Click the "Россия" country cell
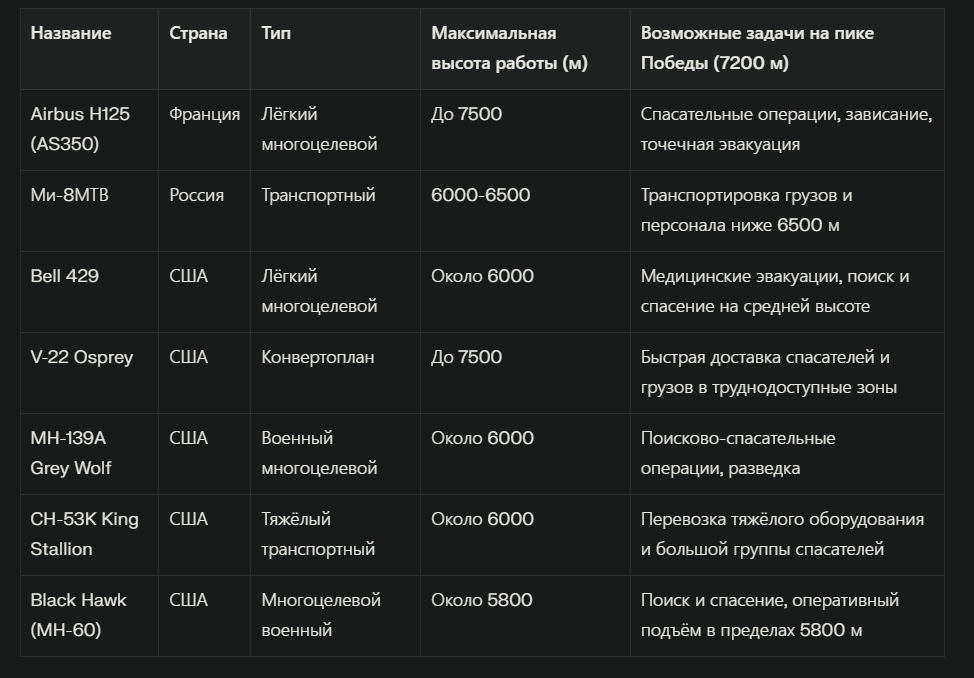Screen dimensions: 974x678 pos(197,195)
